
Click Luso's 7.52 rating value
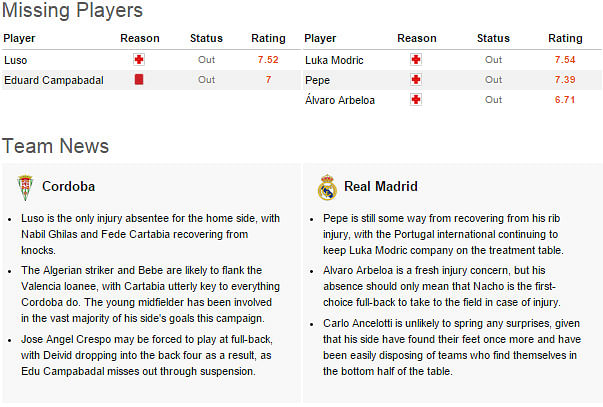coord(268,60)
